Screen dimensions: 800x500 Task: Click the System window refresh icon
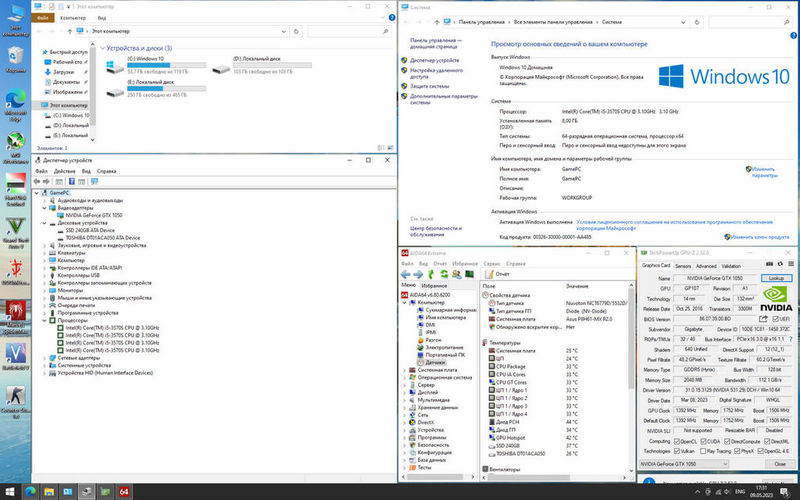(x=697, y=22)
